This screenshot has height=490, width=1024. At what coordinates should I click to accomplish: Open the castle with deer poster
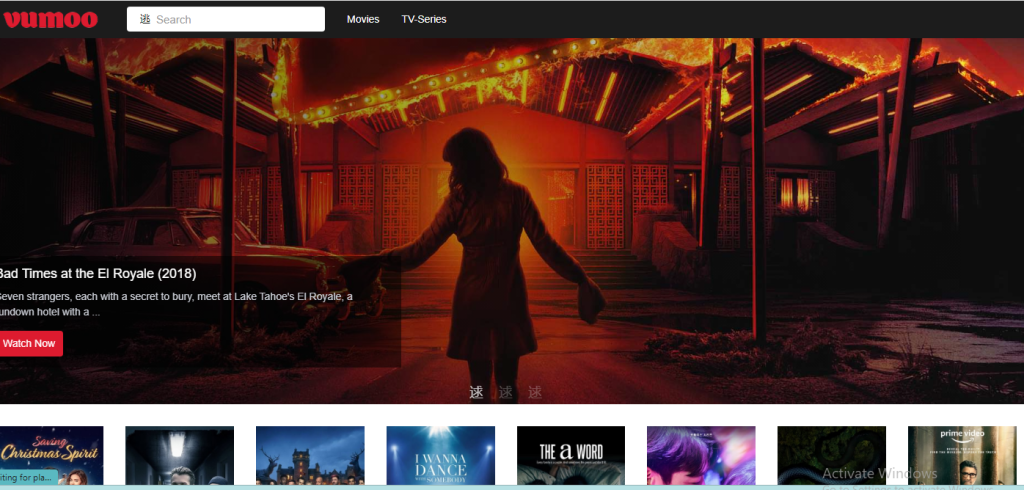point(310,455)
